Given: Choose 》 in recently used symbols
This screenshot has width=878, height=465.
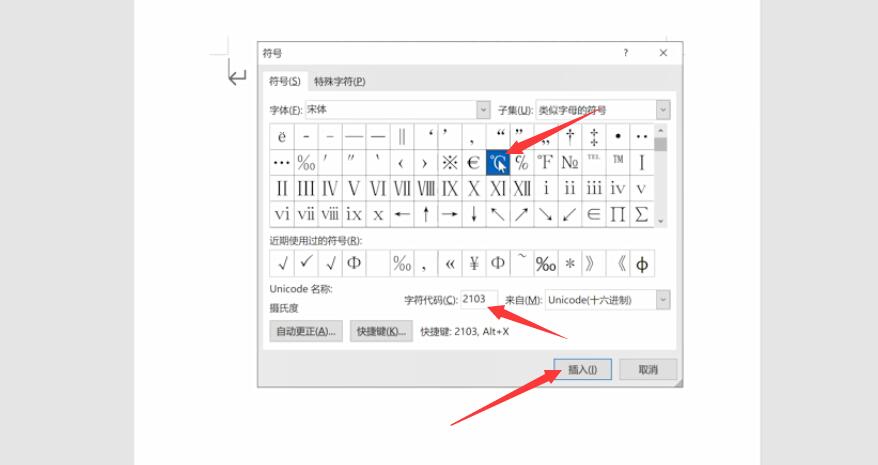Looking at the screenshot, I should 594,263.
